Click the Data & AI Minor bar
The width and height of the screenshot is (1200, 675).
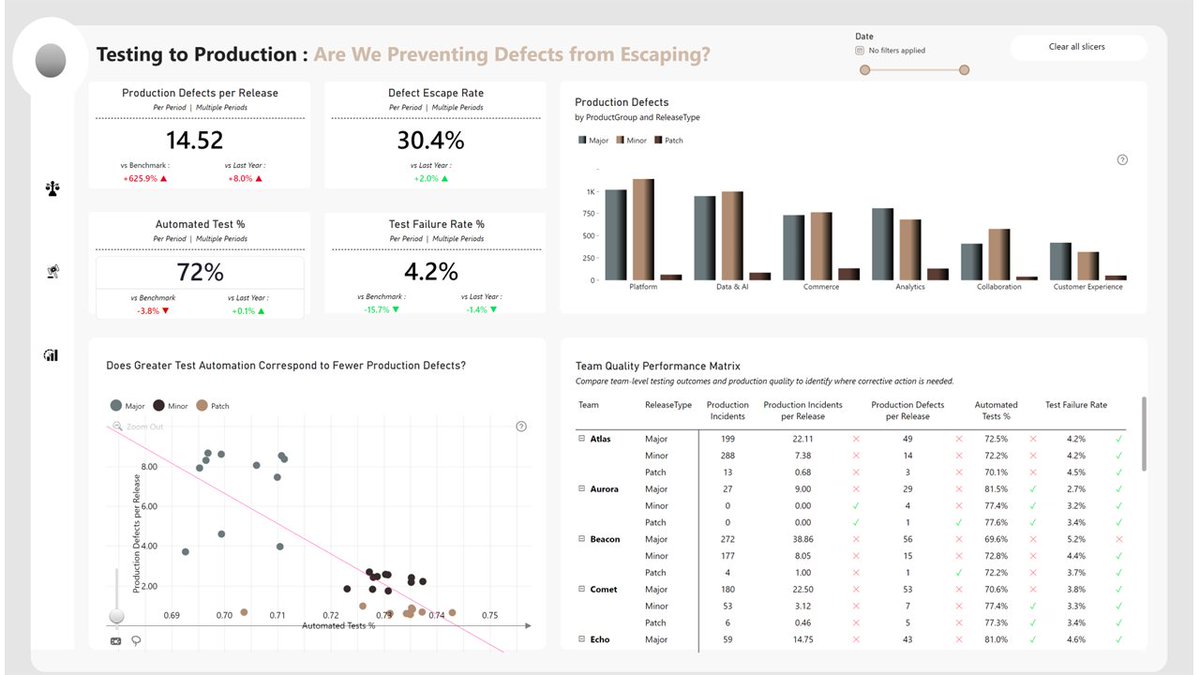coord(732,235)
